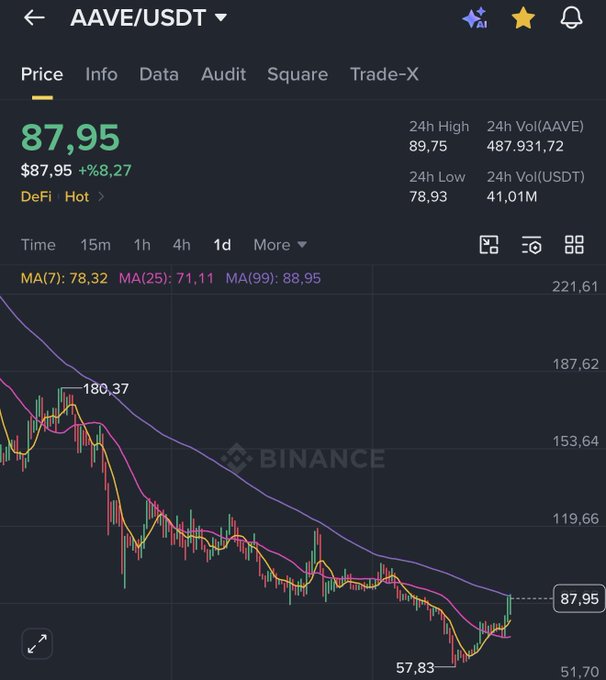Open chart indicator settings icon
This screenshot has height=680, width=606.
click(x=531, y=245)
